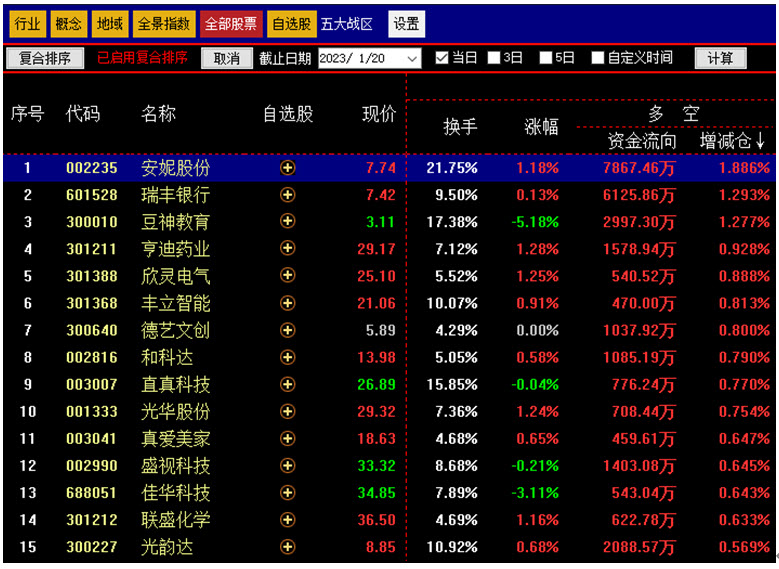This screenshot has height=569, width=779.
Task: Add 丰立智能 to watchlist with plus icon
Action: point(287,303)
